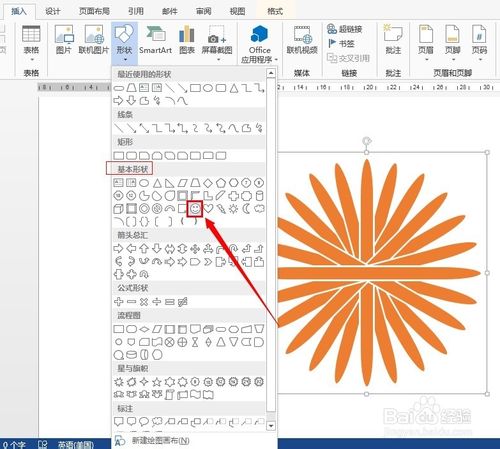
Task: Add a comment with 批注
Action: click(393, 40)
